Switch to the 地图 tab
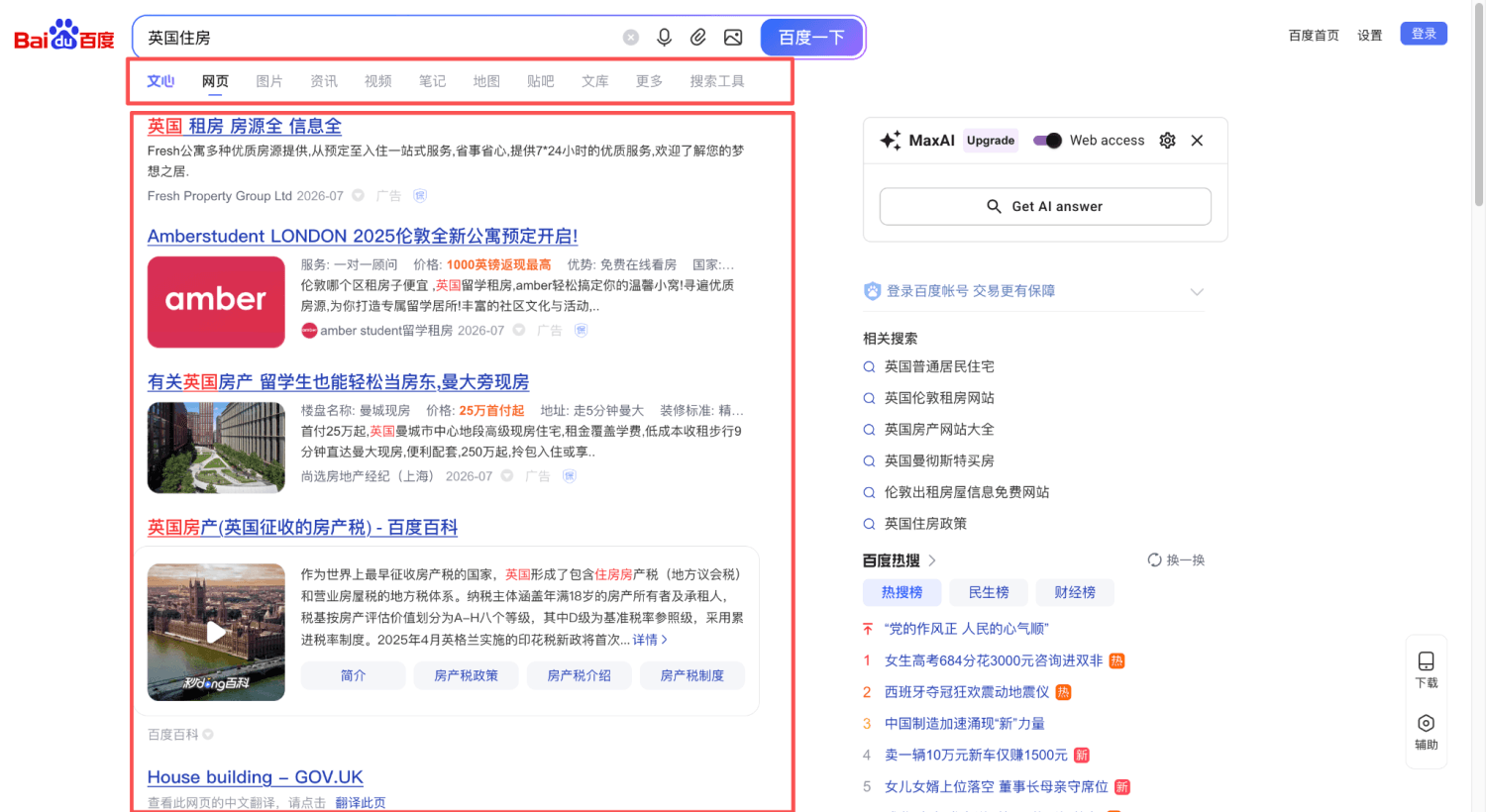This screenshot has width=1486, height=812. (x=486, y=81)
